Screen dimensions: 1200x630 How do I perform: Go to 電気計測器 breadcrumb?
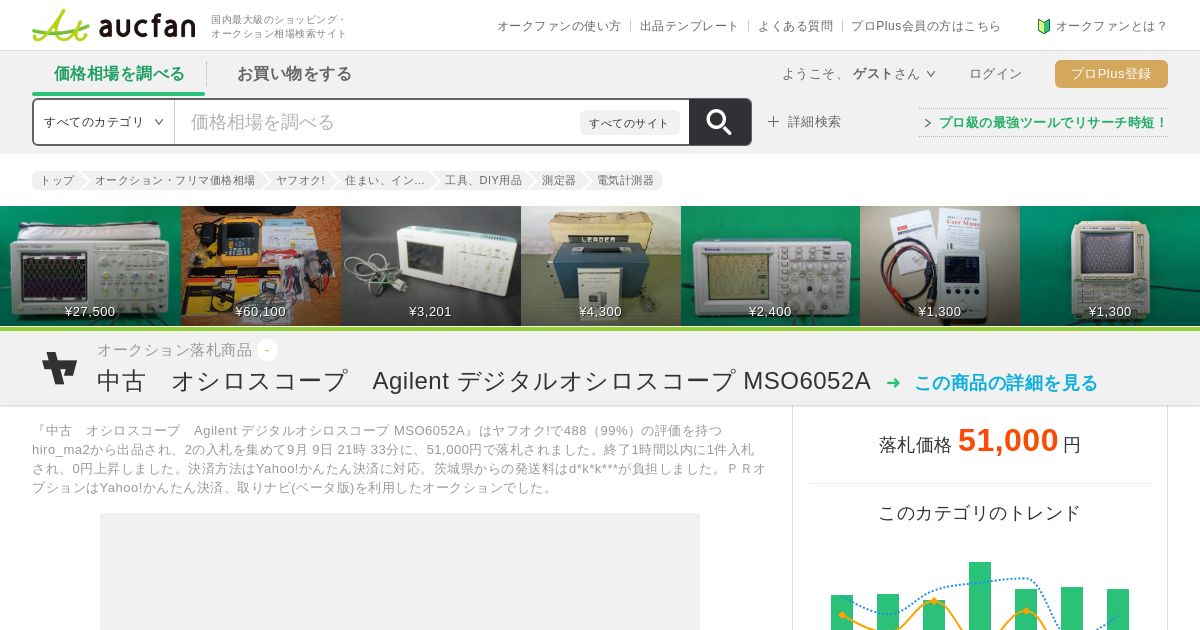[625, 180]
